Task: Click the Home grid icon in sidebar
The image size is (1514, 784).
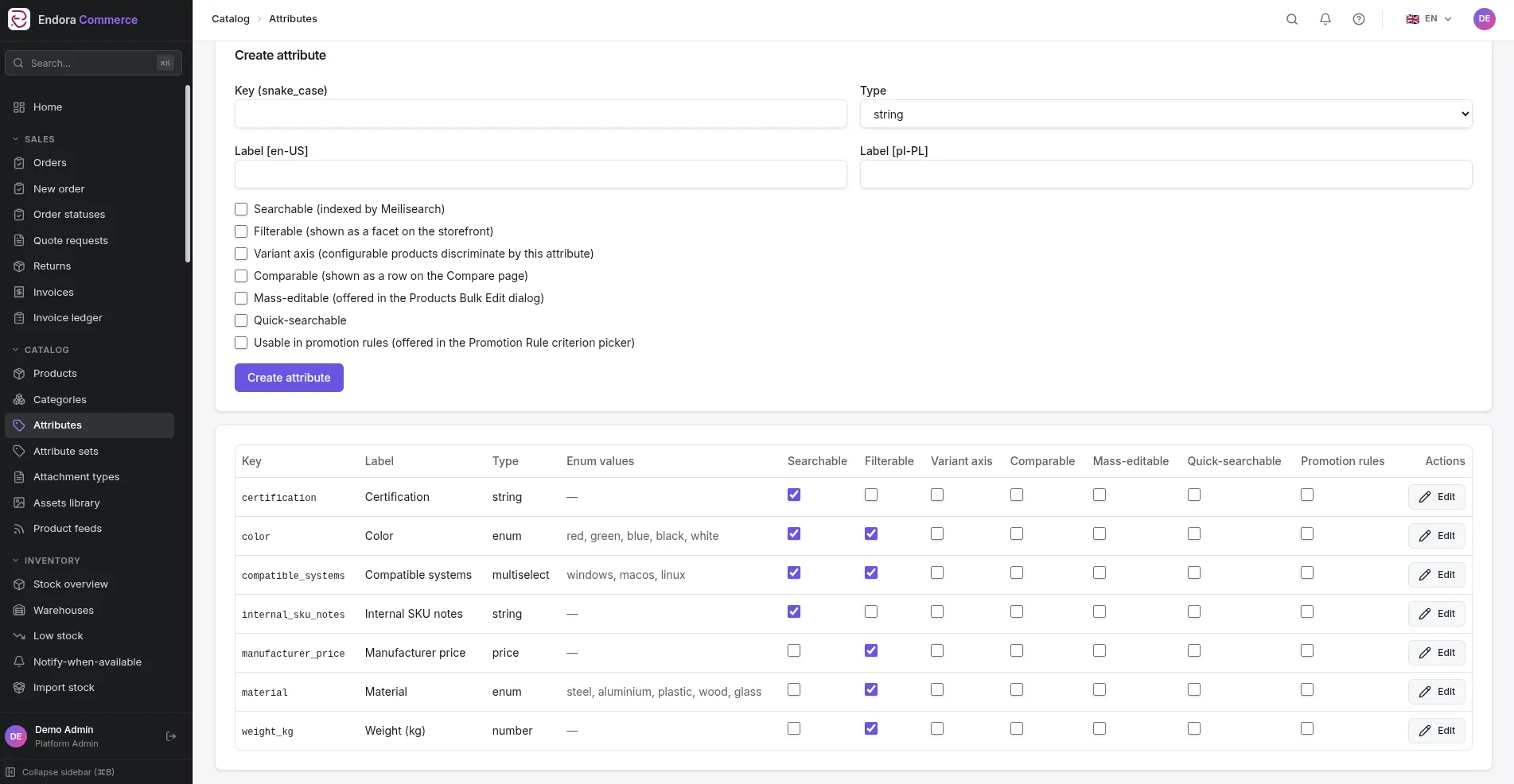Action: click(x=19, y=107)
